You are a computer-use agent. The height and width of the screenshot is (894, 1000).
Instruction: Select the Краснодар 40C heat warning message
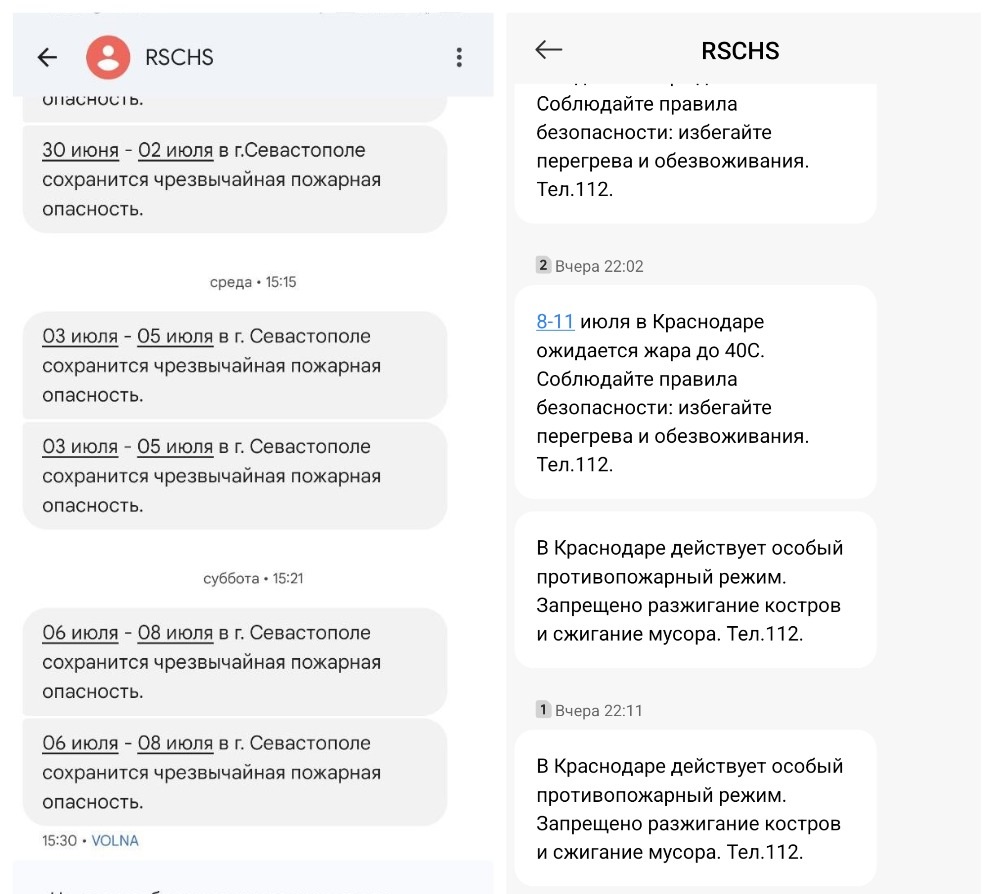click(695, 392)
